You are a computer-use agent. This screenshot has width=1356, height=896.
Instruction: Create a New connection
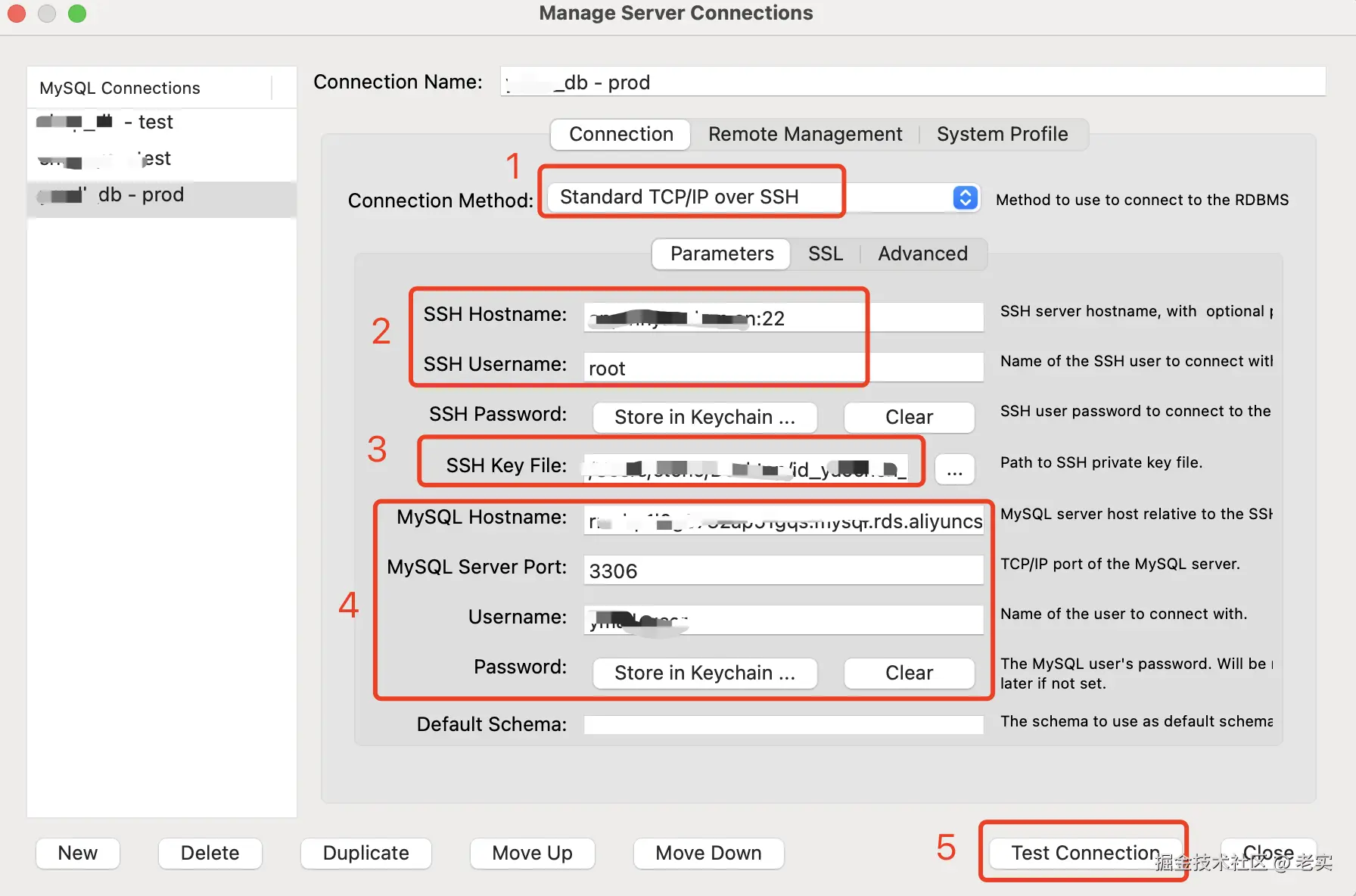(78, 853)
